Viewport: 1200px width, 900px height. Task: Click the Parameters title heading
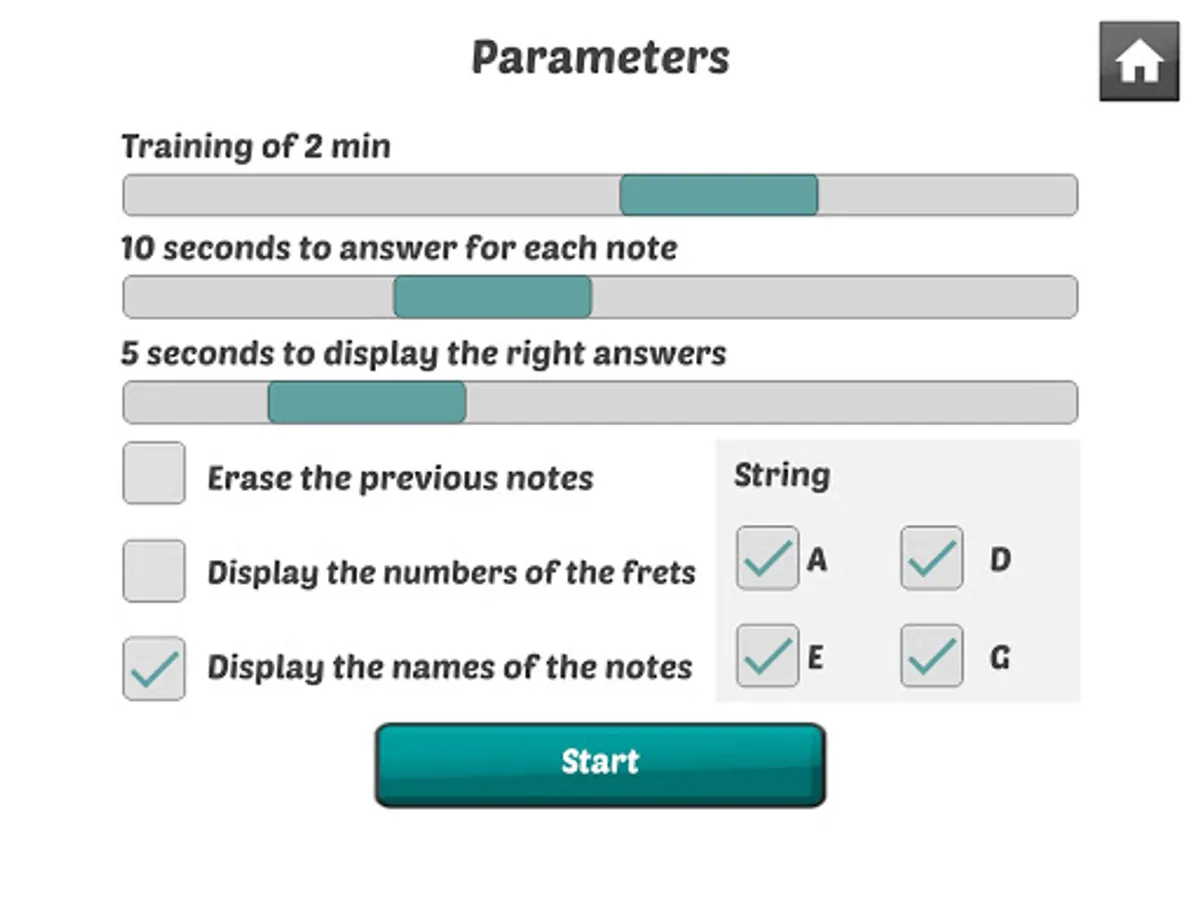600,58
